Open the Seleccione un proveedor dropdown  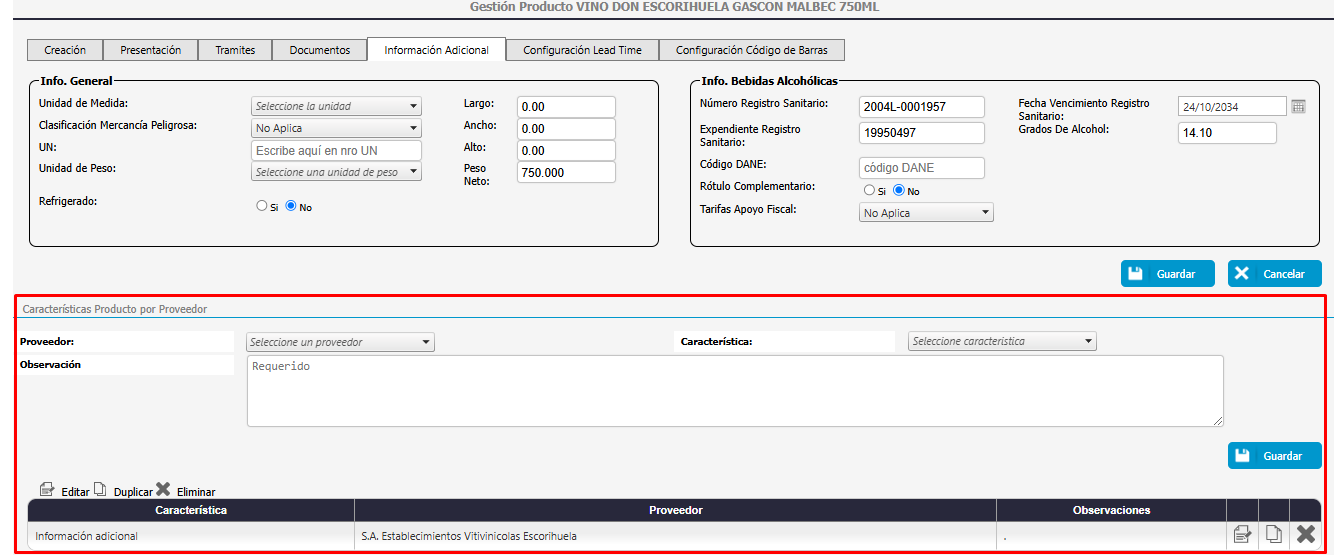point(340,342)
